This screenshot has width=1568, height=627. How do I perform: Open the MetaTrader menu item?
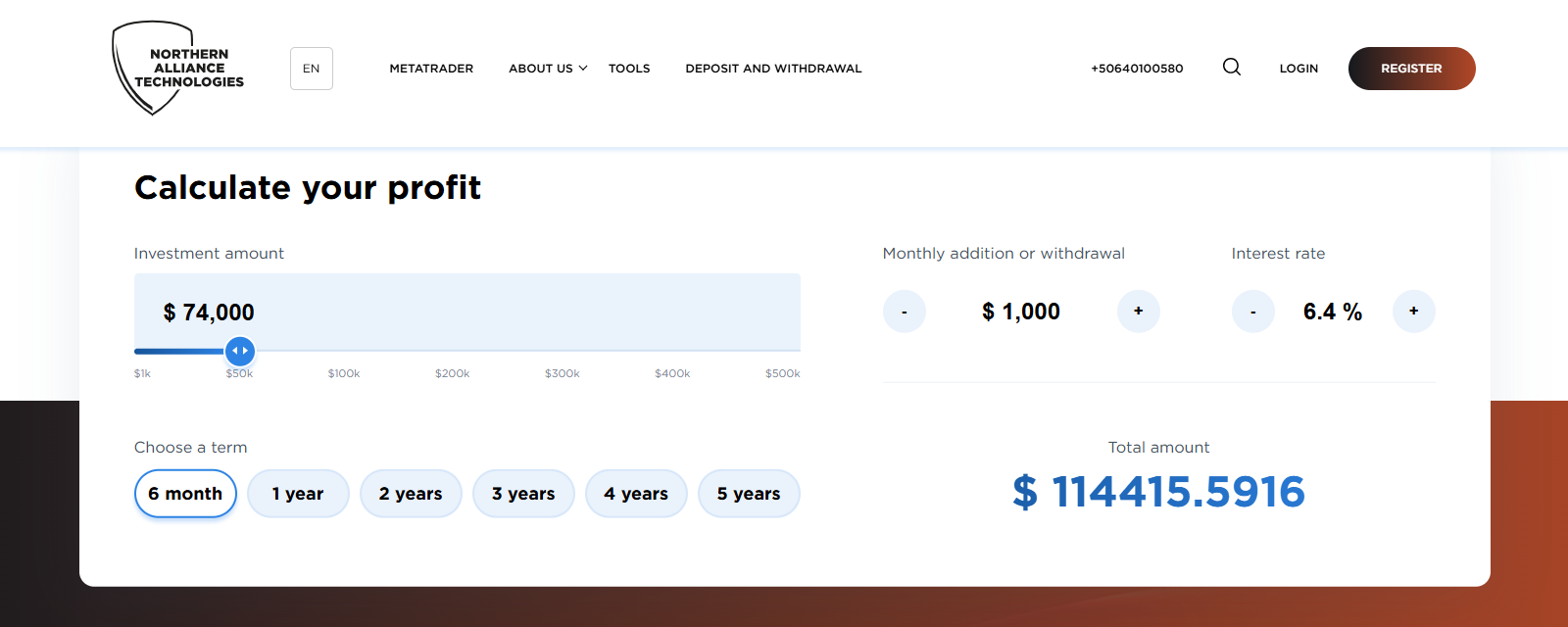[431, 69]
